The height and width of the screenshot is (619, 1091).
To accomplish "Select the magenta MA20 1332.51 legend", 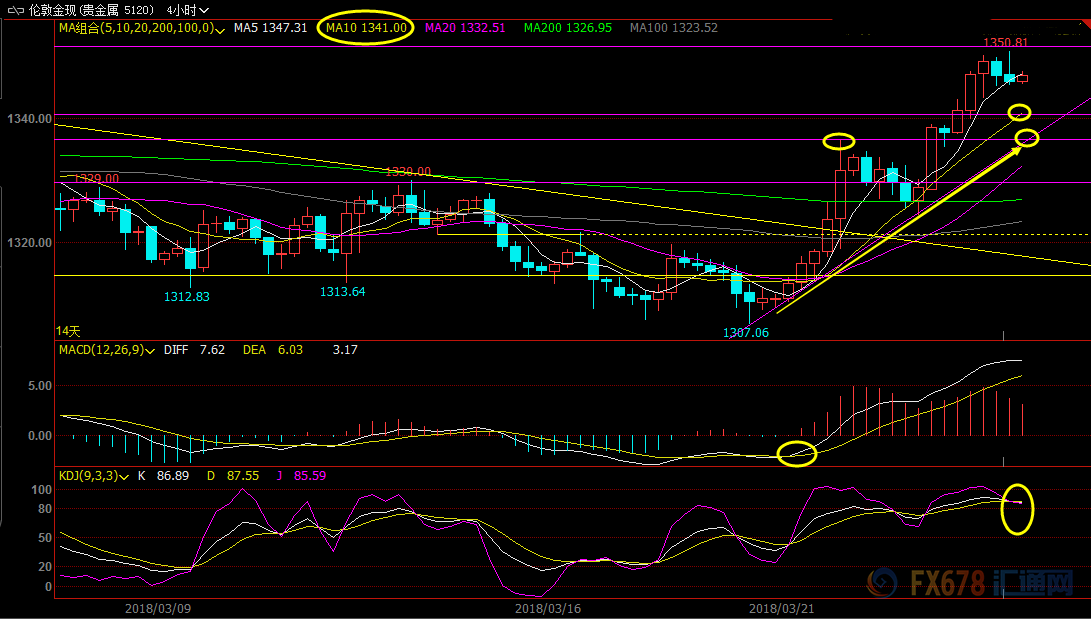I will pyautogui.click(x=465, y=28).
